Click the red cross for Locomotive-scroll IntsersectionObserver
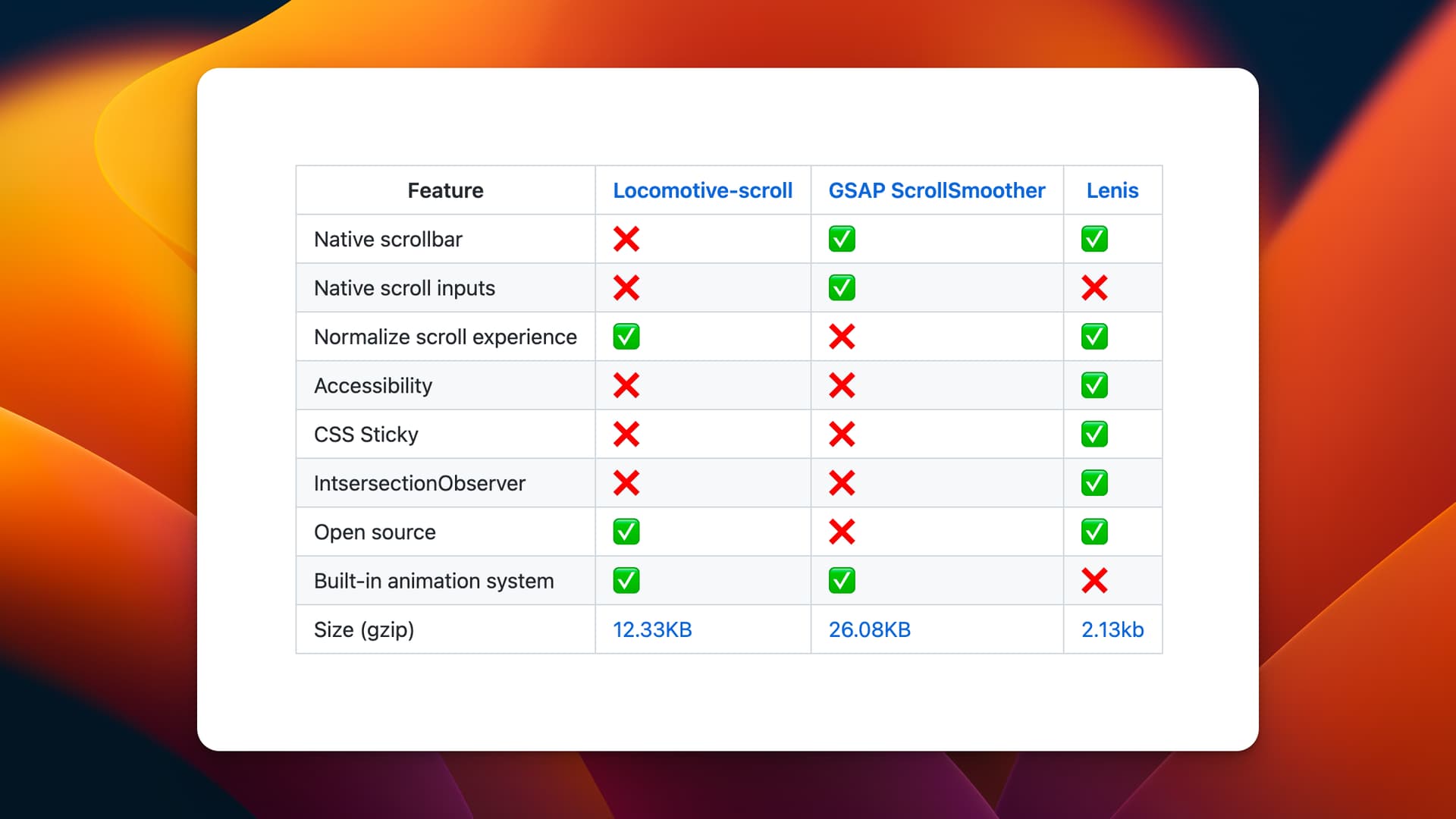The height and width of the screenshot is (819, 1456). click(626, 483)
